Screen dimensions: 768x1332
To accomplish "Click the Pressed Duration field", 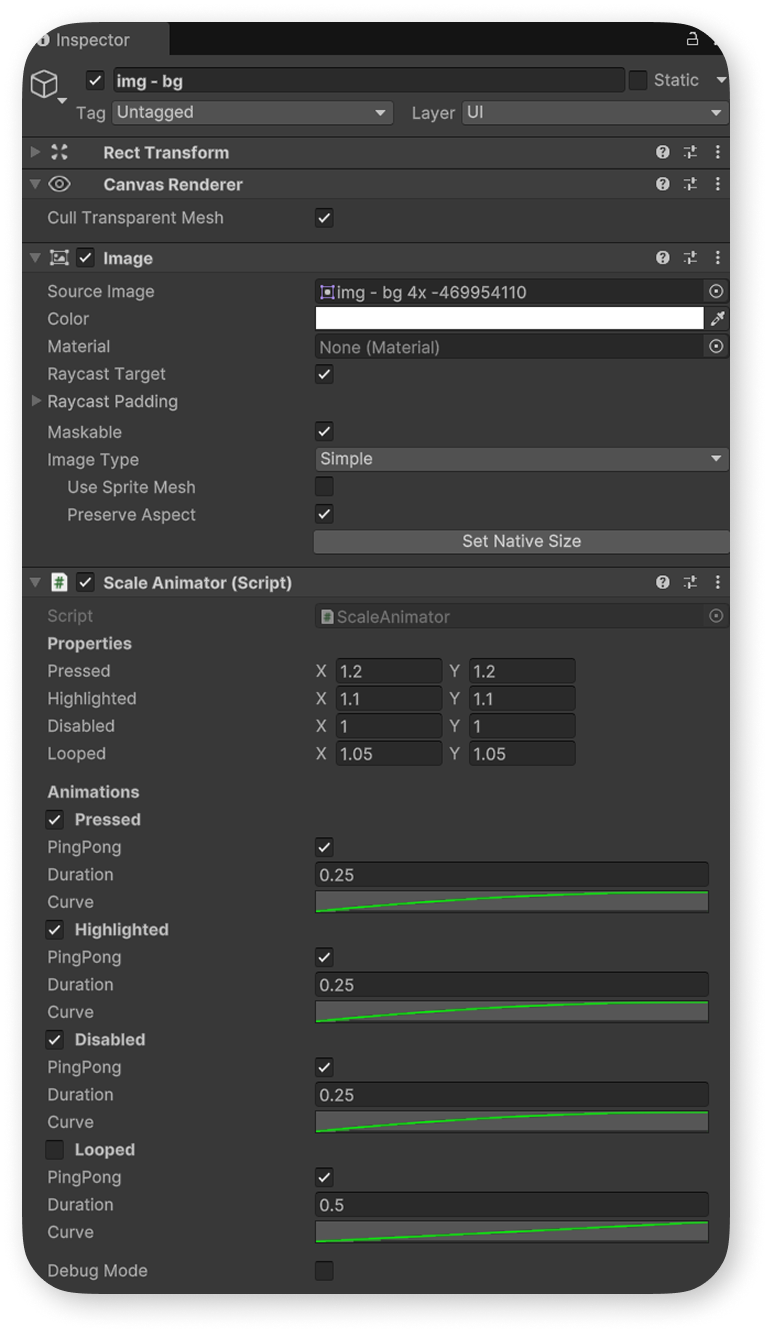I will (x=512, y=875).
